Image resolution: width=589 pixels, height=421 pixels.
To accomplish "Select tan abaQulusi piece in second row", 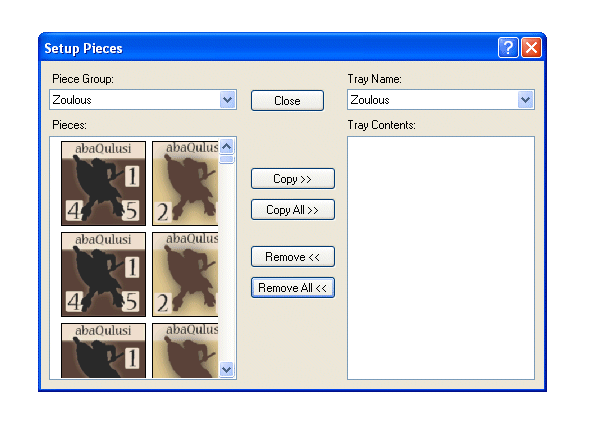I will tap(185, 275).
